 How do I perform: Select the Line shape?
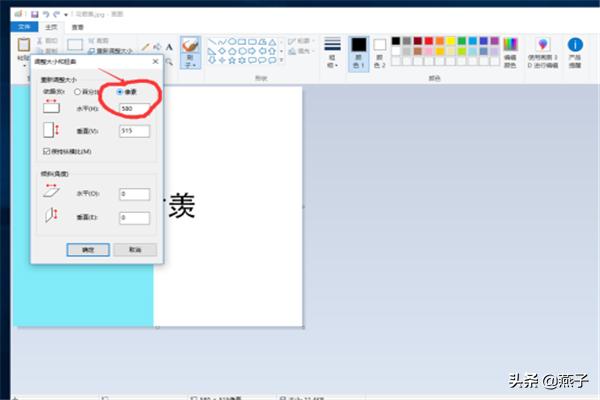click(x=212, y=42)
